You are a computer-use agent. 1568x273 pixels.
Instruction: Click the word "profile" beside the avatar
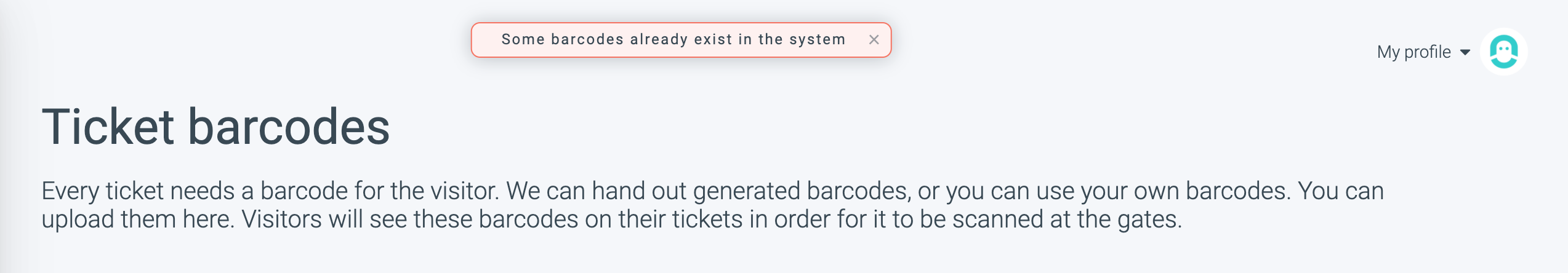pyautogui.click(x=1427, y=52)
